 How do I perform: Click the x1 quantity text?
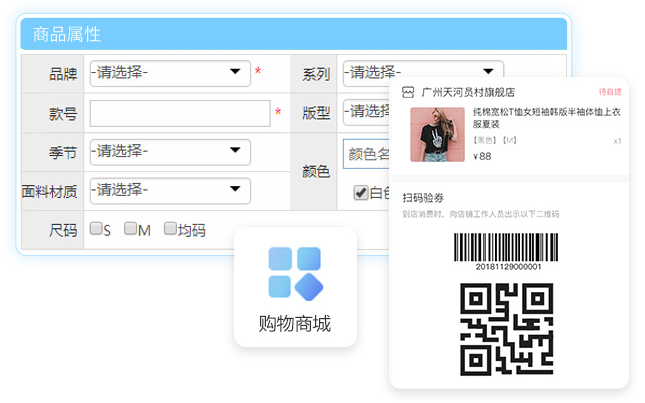click(x=617, y=141)
